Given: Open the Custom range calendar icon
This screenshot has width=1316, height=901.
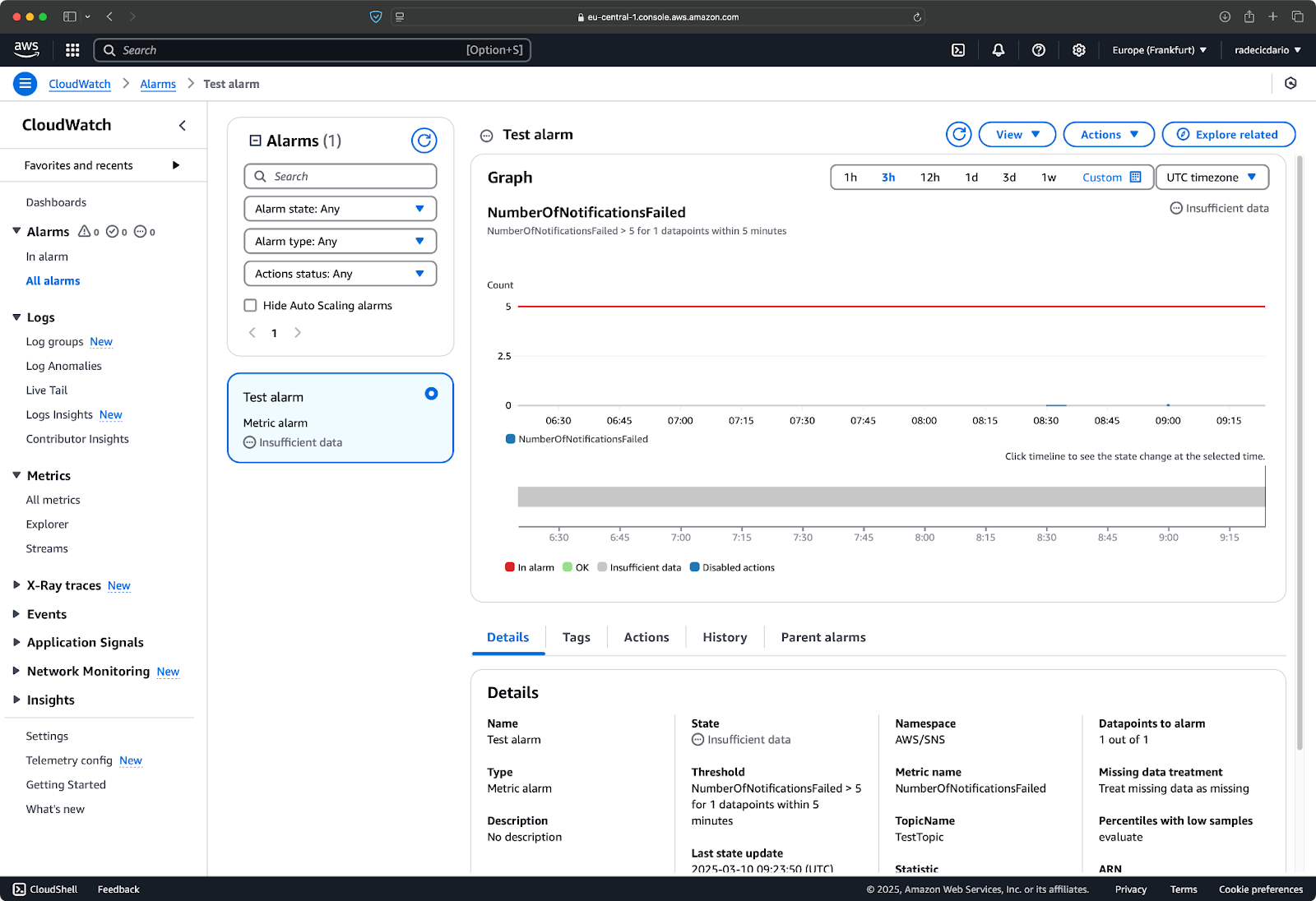Looking at the screenshot, I should pos(1136,177).
